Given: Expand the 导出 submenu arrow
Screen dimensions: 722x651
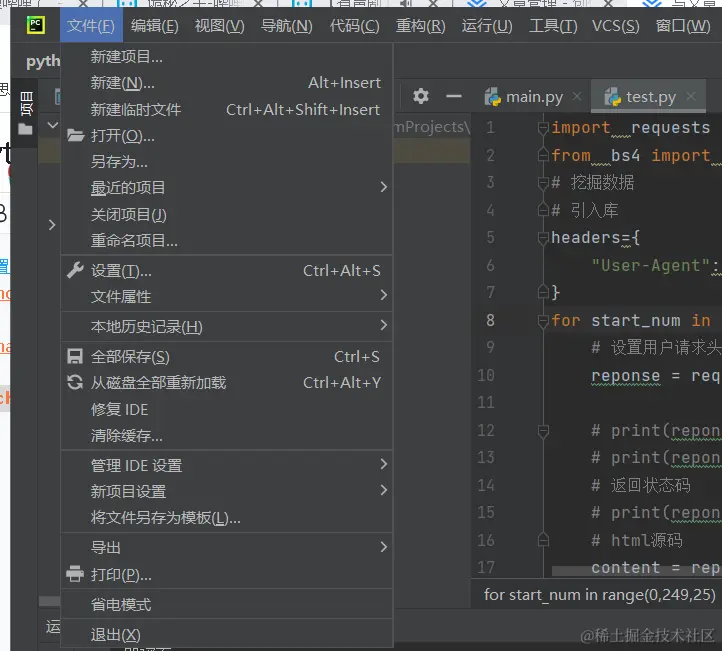Looking at the screenshot, I should [384, 547].
